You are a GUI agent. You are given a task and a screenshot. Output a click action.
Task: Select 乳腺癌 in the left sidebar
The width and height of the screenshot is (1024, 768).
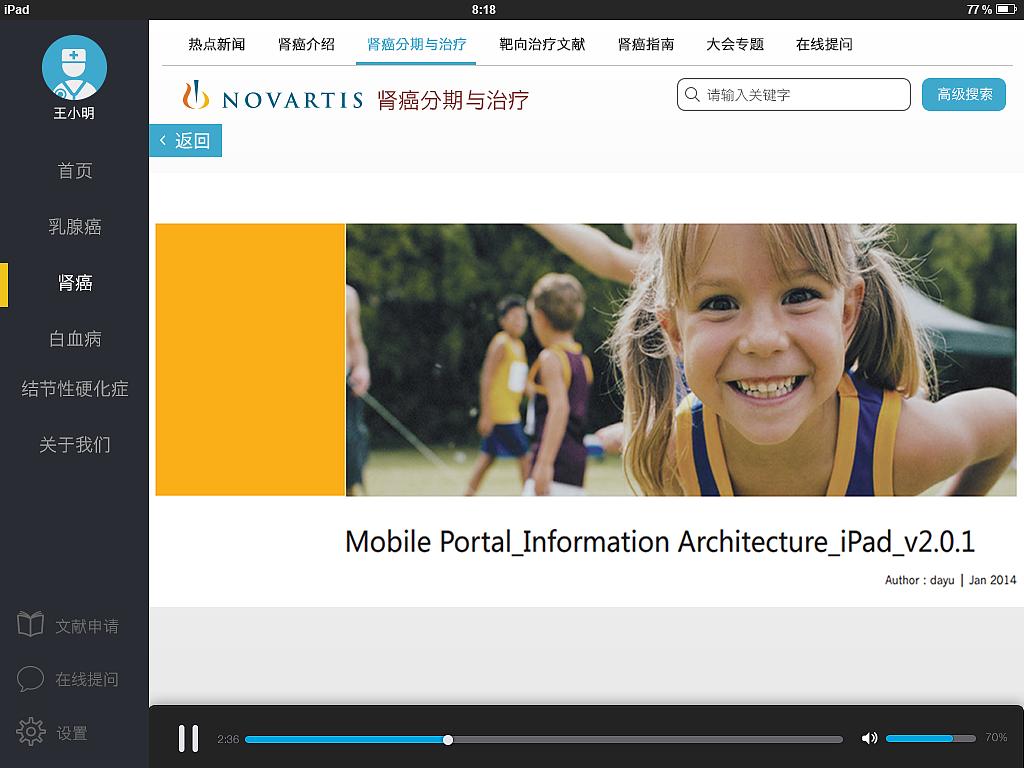pos(74,227)
